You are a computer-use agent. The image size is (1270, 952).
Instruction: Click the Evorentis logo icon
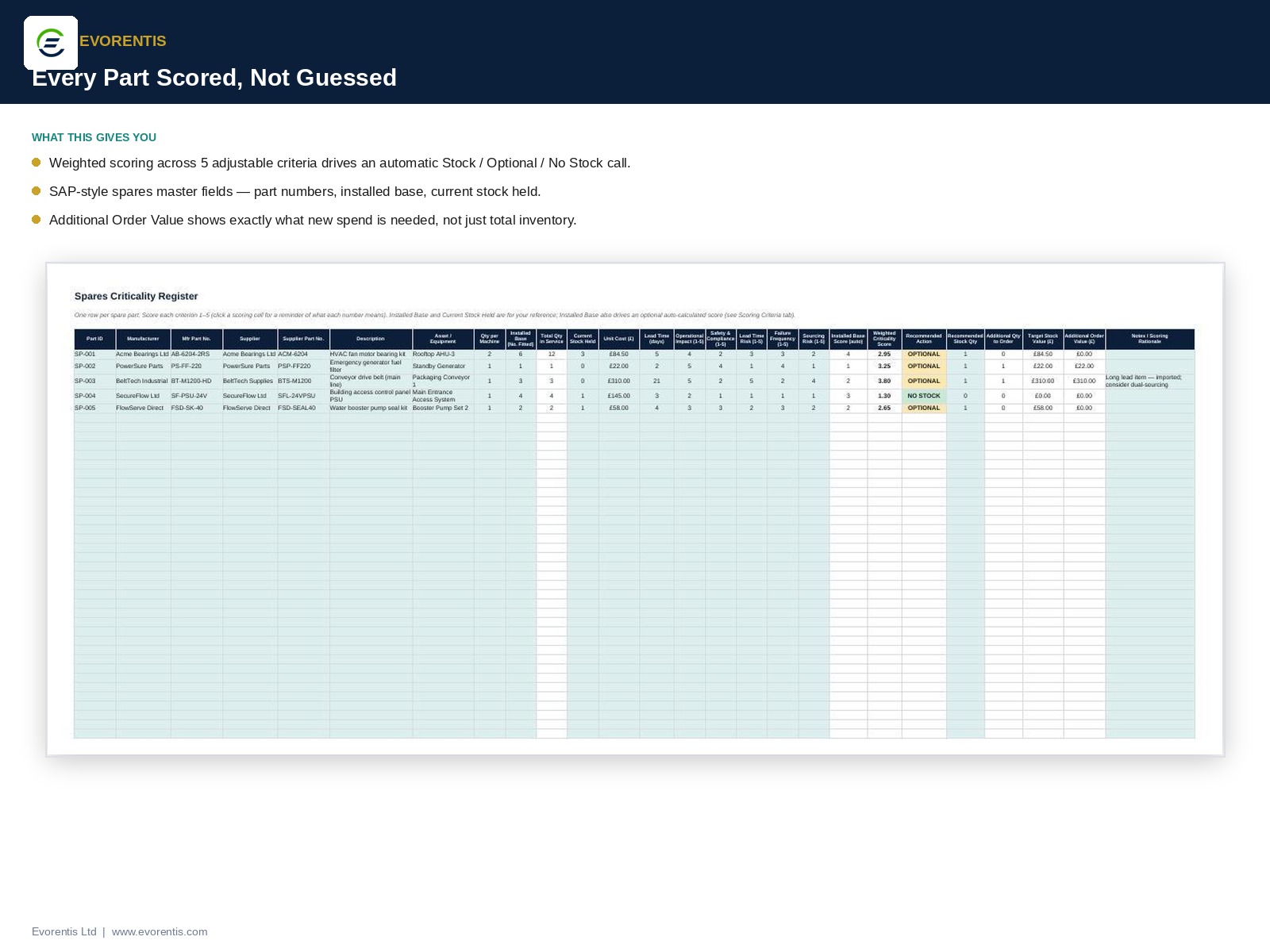[x=51, y=43]
